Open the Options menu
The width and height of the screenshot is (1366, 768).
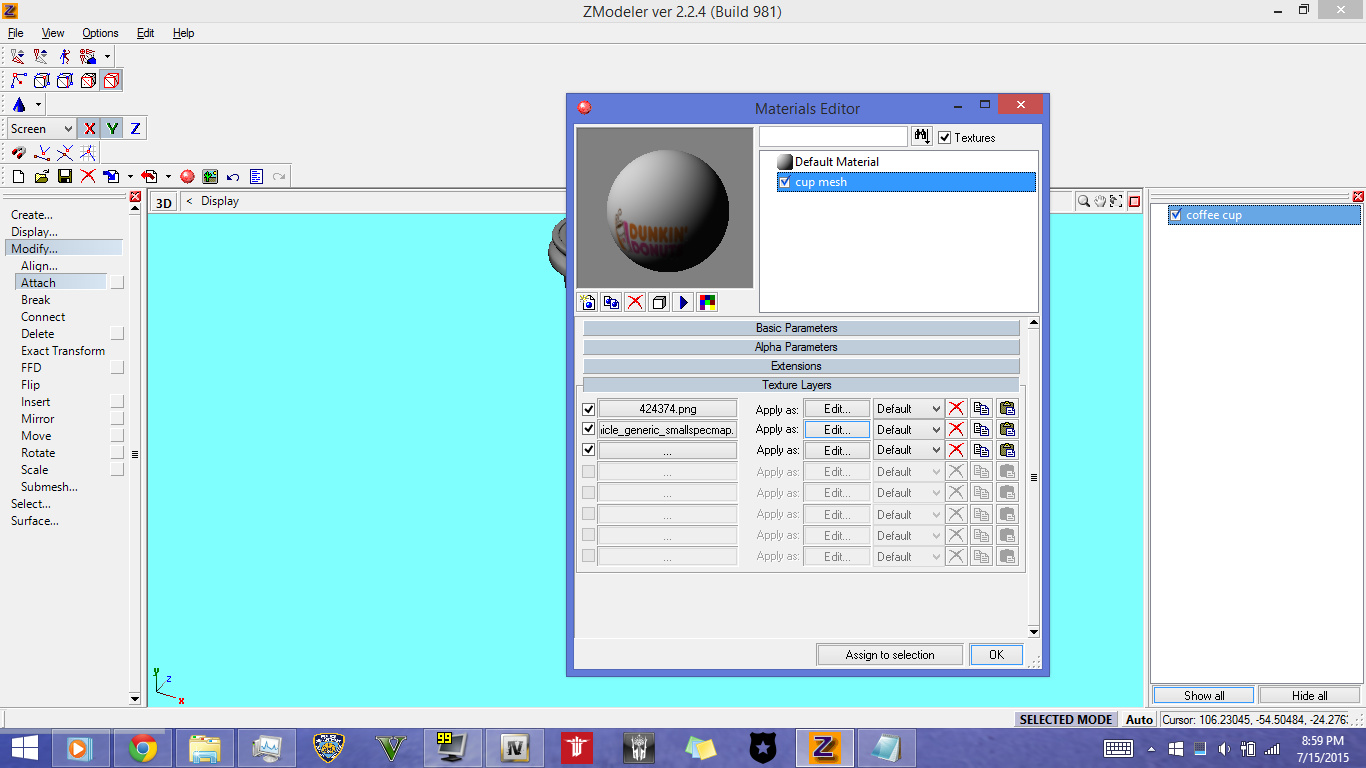pyautogui.click(x=99, y=33)
